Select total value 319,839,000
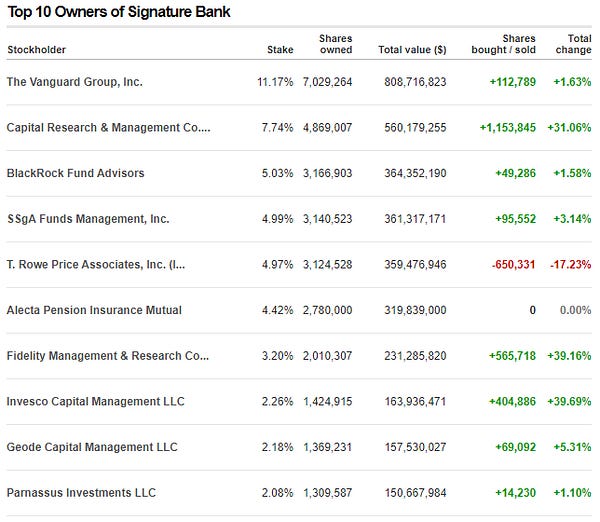The image size is (600, 522). click(x=415, y=310)
